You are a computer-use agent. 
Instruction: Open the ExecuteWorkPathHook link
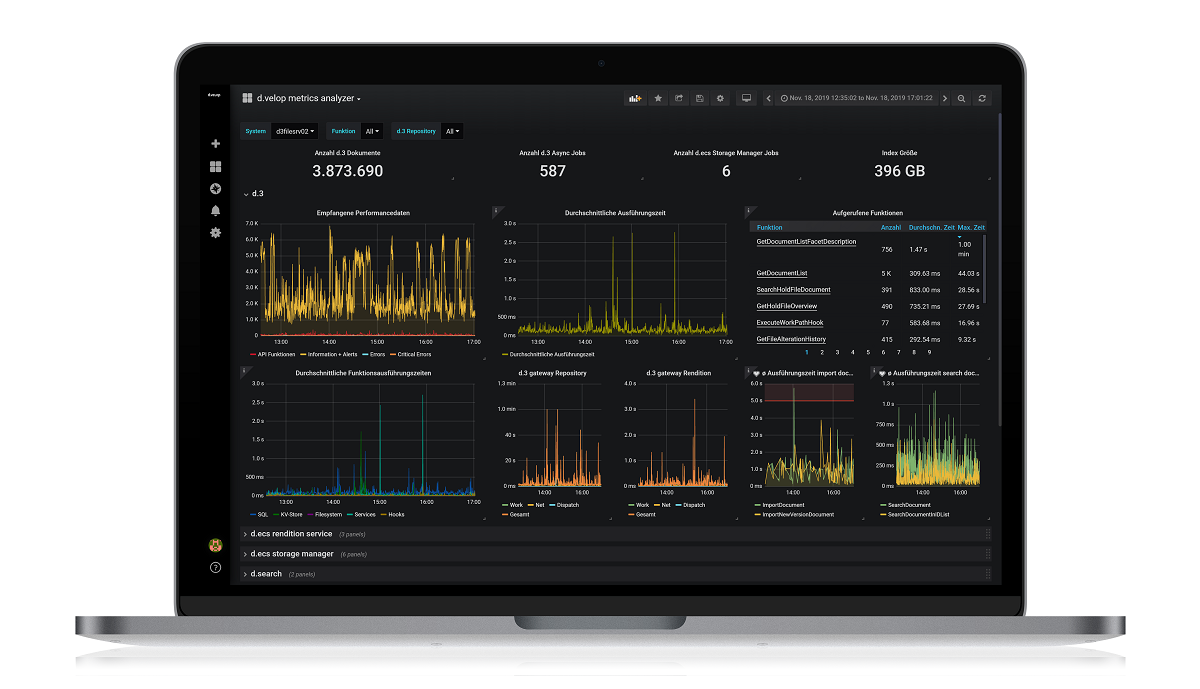tap(790, 323)
